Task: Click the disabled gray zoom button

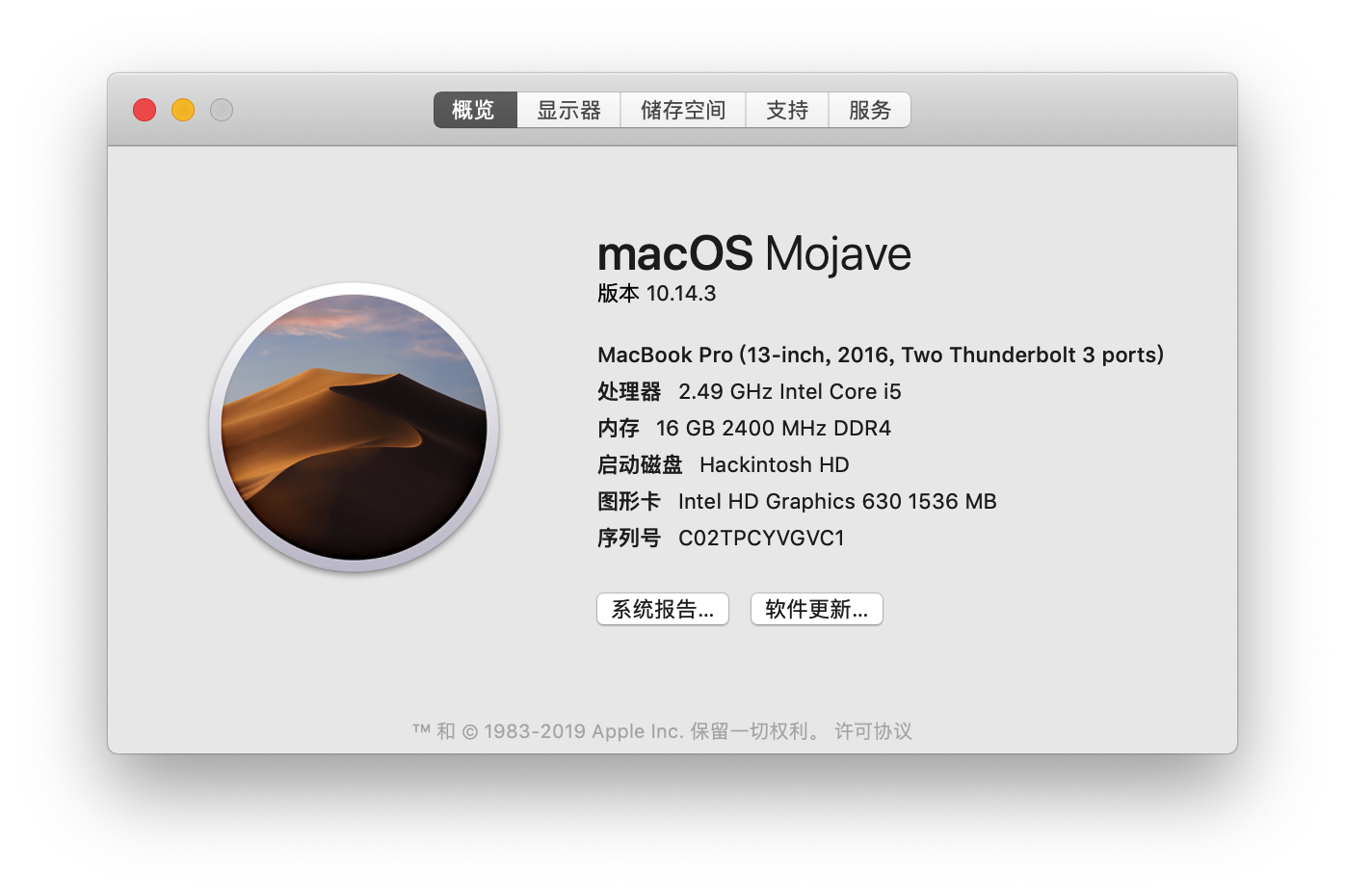Action: pos(222,110)
